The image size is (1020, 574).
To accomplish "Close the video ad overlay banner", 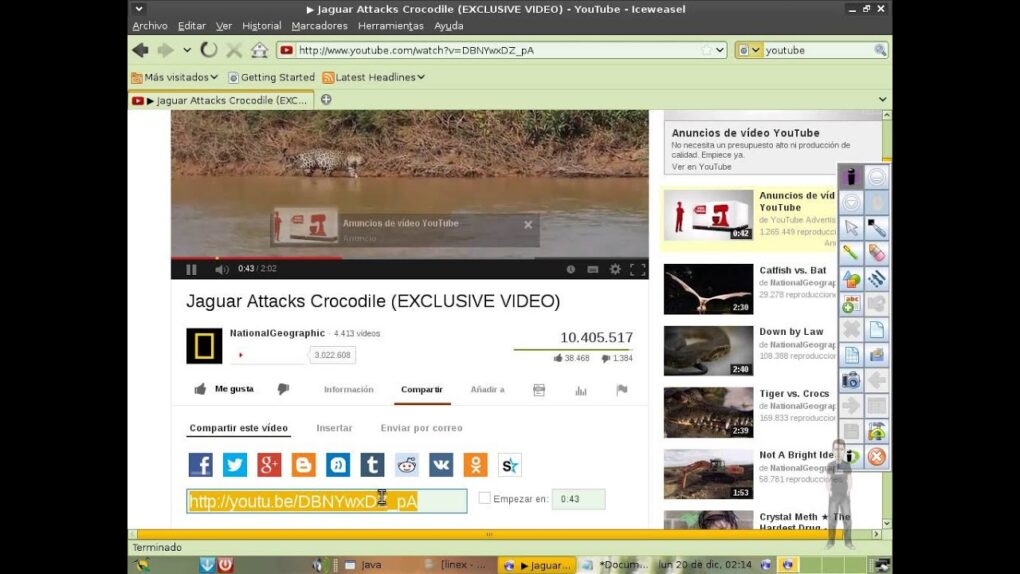I will (528, 225).
